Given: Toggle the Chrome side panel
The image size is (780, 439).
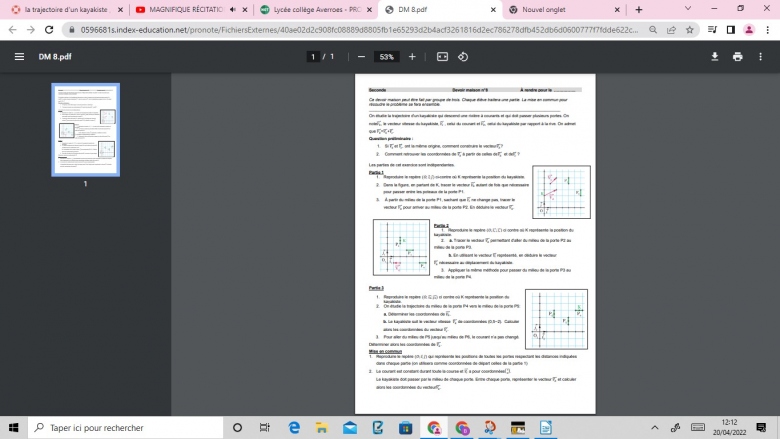Looking at the screenshot, I should (x=731, y=30).
